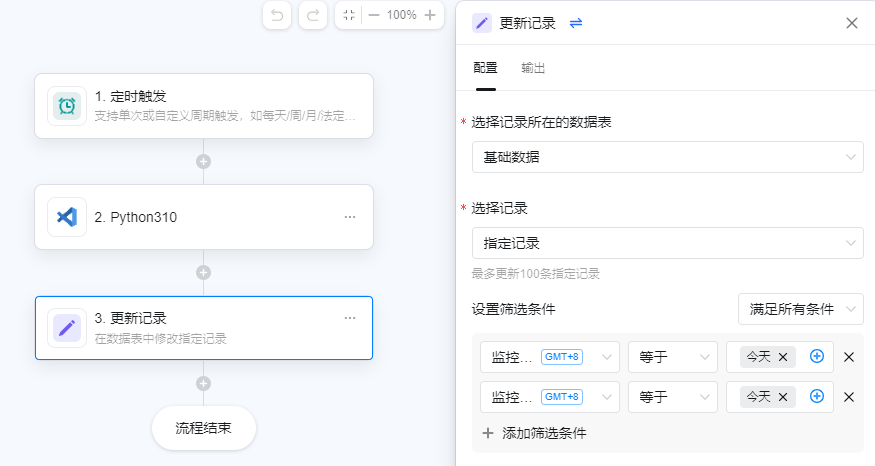Open the 满足所有条件 condition mode dropdown

pos(800,309)
